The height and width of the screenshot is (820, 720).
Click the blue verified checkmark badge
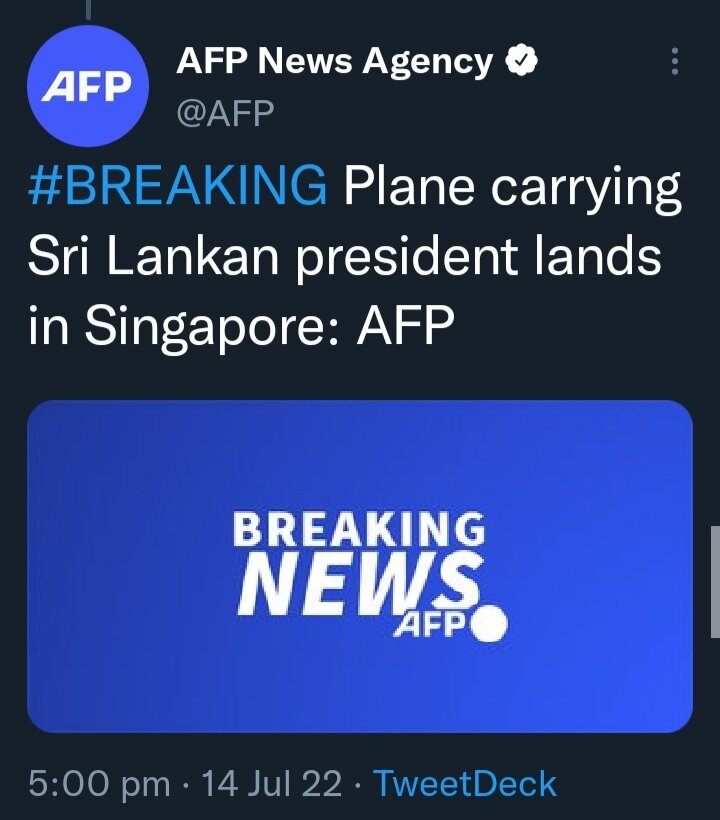pos(521,62)
